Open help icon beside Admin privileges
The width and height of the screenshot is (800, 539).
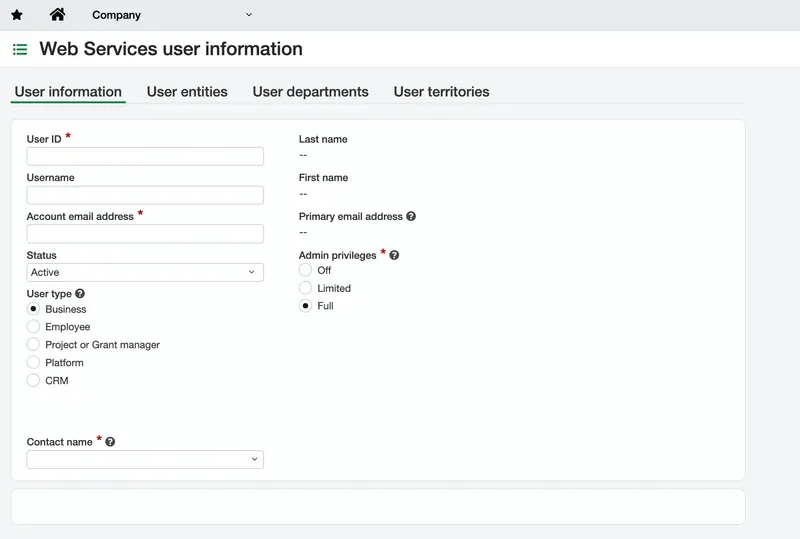[x=394, y=255]
